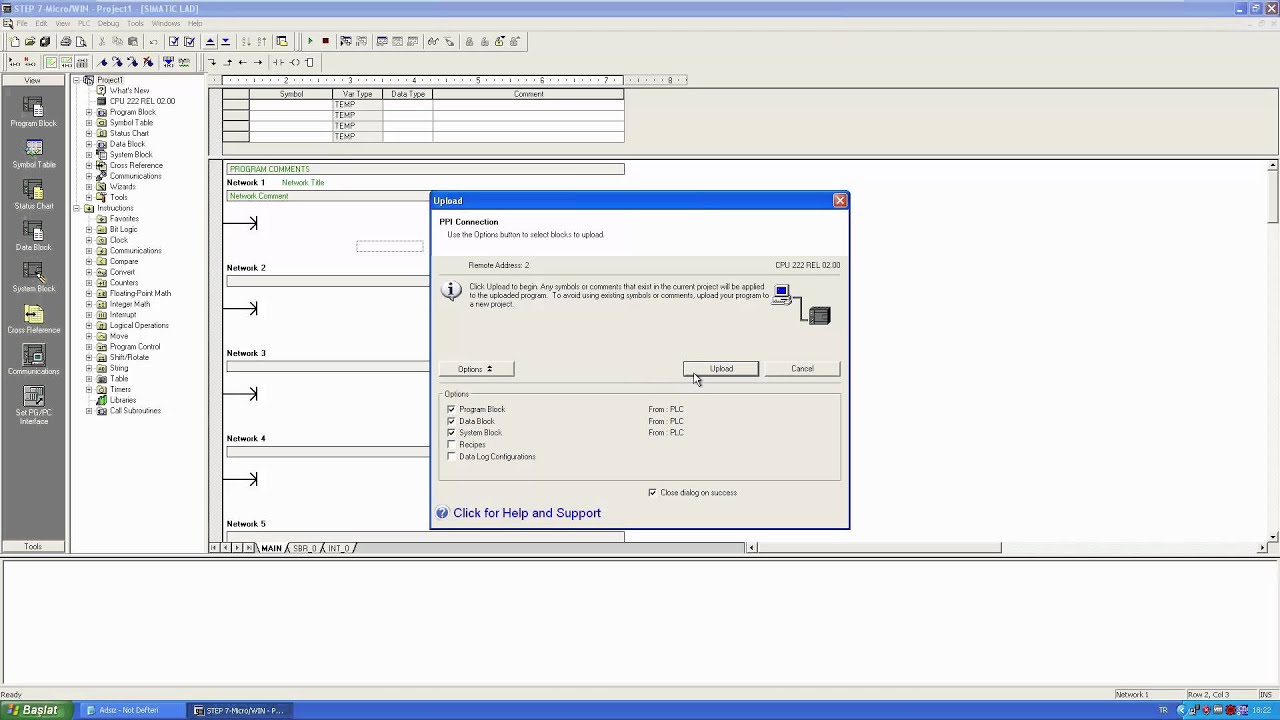Expand the Timers instructions folder
This screenshot has width=1280, height=720.
coord(89,389)
